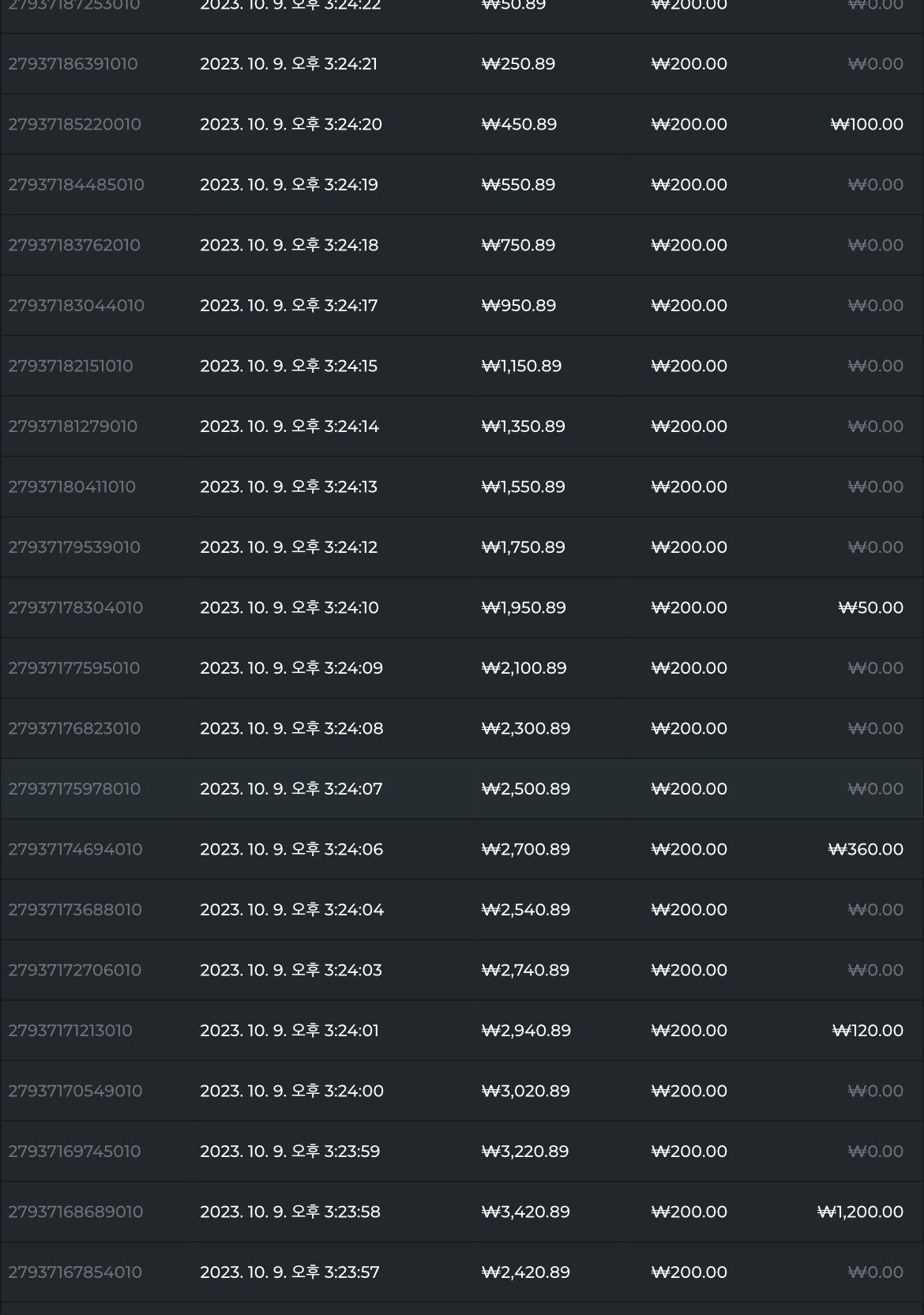The image size is (924, 1315).
Task: Click the ₩120.00 payout amount
Action: [x=868, y=1031]
